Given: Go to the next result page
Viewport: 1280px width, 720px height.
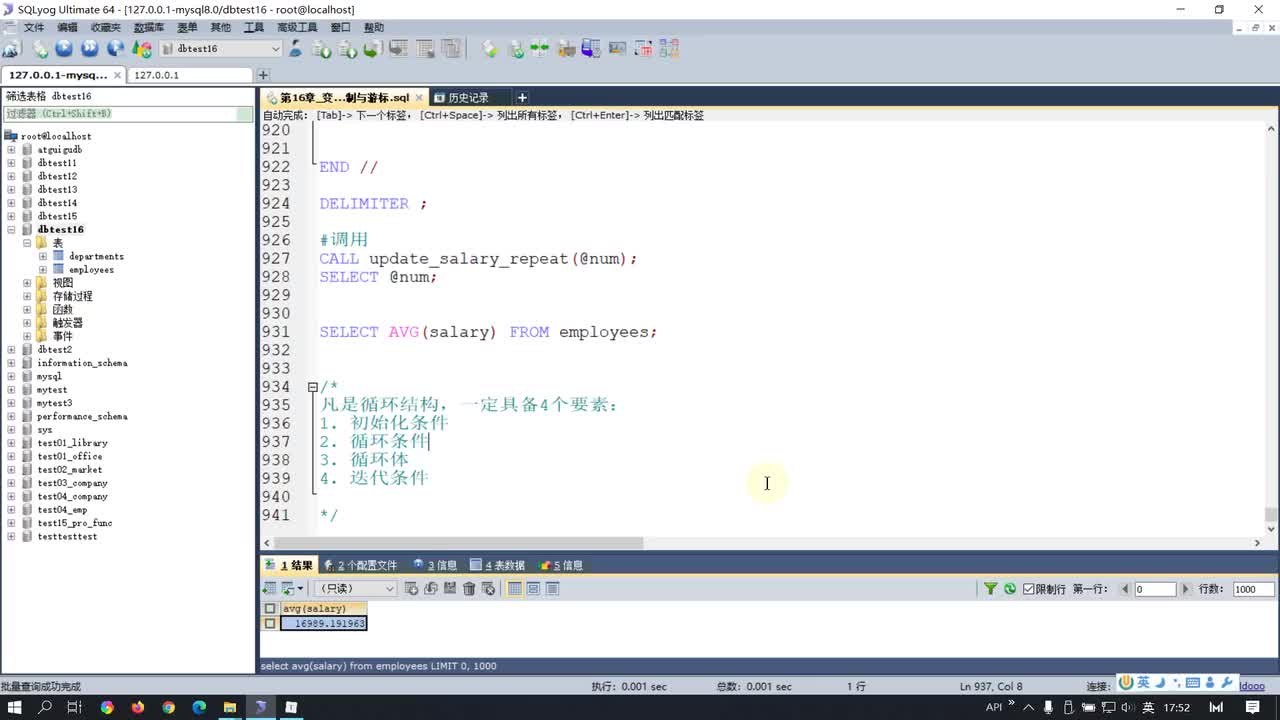Looking at the screenshot, I should (1186, 589).
